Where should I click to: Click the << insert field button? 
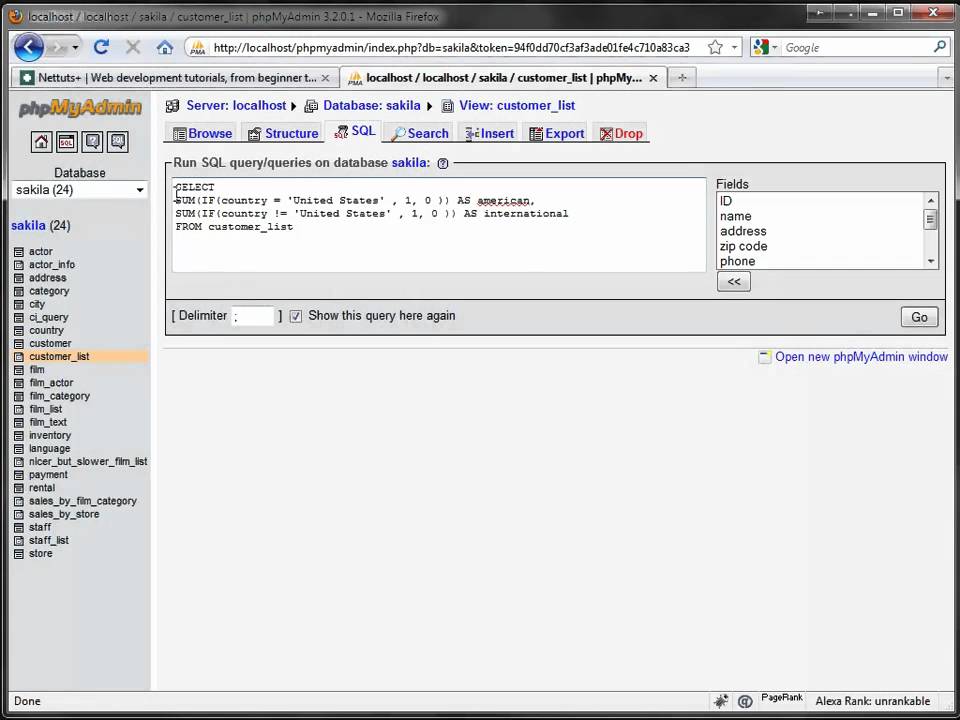point(733,282)
